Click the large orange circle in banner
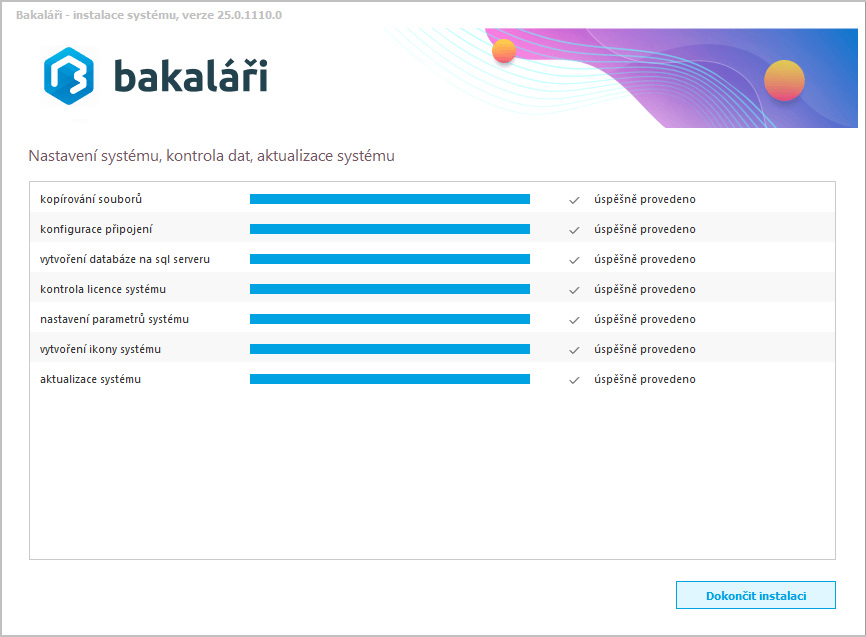The height and width of the screenshot is (637, 866). [x=784, y=81]
